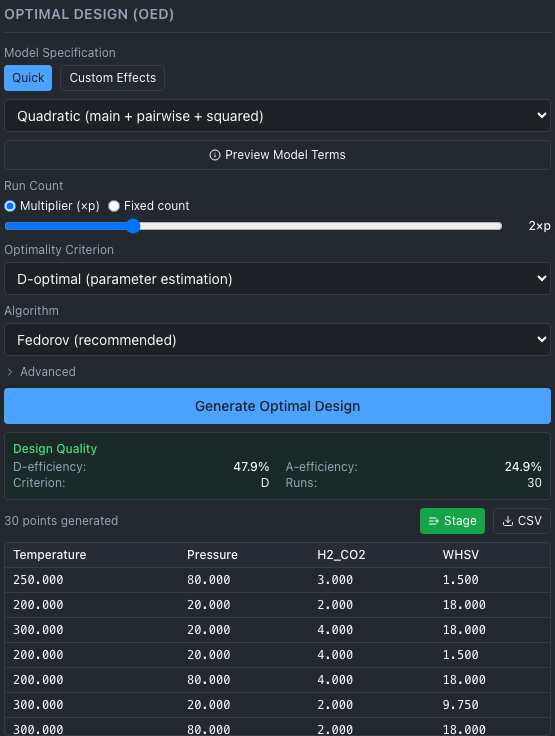The height and width of the screenshot is (736, 555).
Task: Click the Pressure column header
Action: (212, 555)
